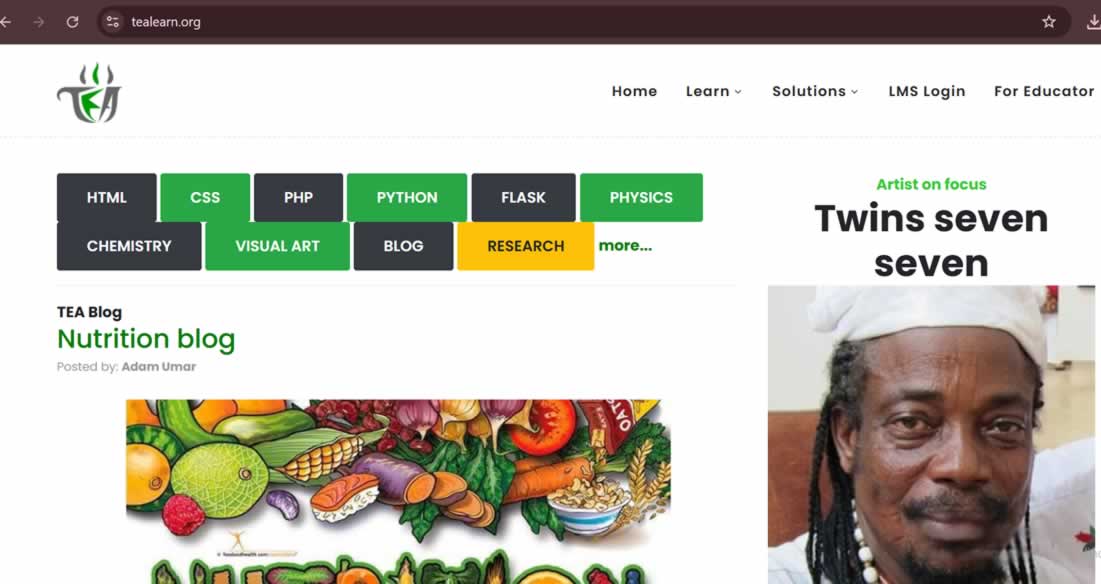
Task: Reload the page with refresh icon
Action: [72, 22]
